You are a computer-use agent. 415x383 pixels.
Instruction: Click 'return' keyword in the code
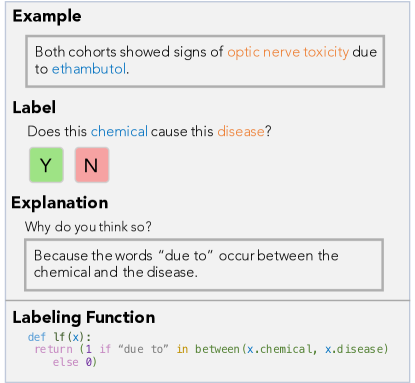[x=53, y=349]
